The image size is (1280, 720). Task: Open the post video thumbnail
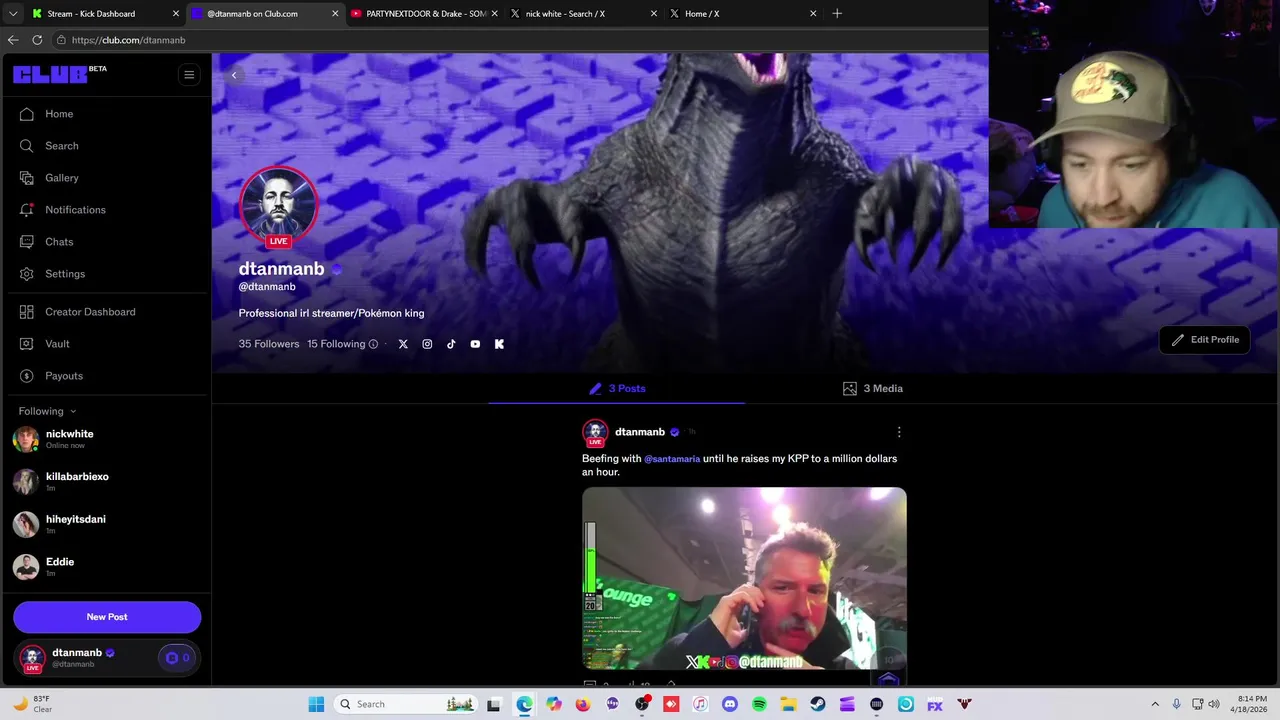(x=744, y=578)
